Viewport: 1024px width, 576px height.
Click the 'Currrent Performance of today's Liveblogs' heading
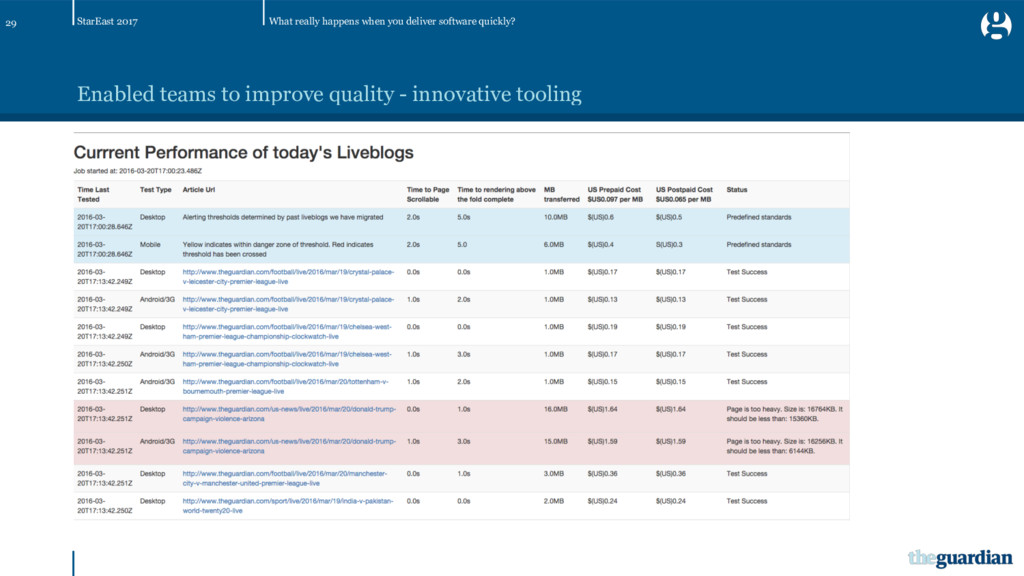tap(244, 153)
